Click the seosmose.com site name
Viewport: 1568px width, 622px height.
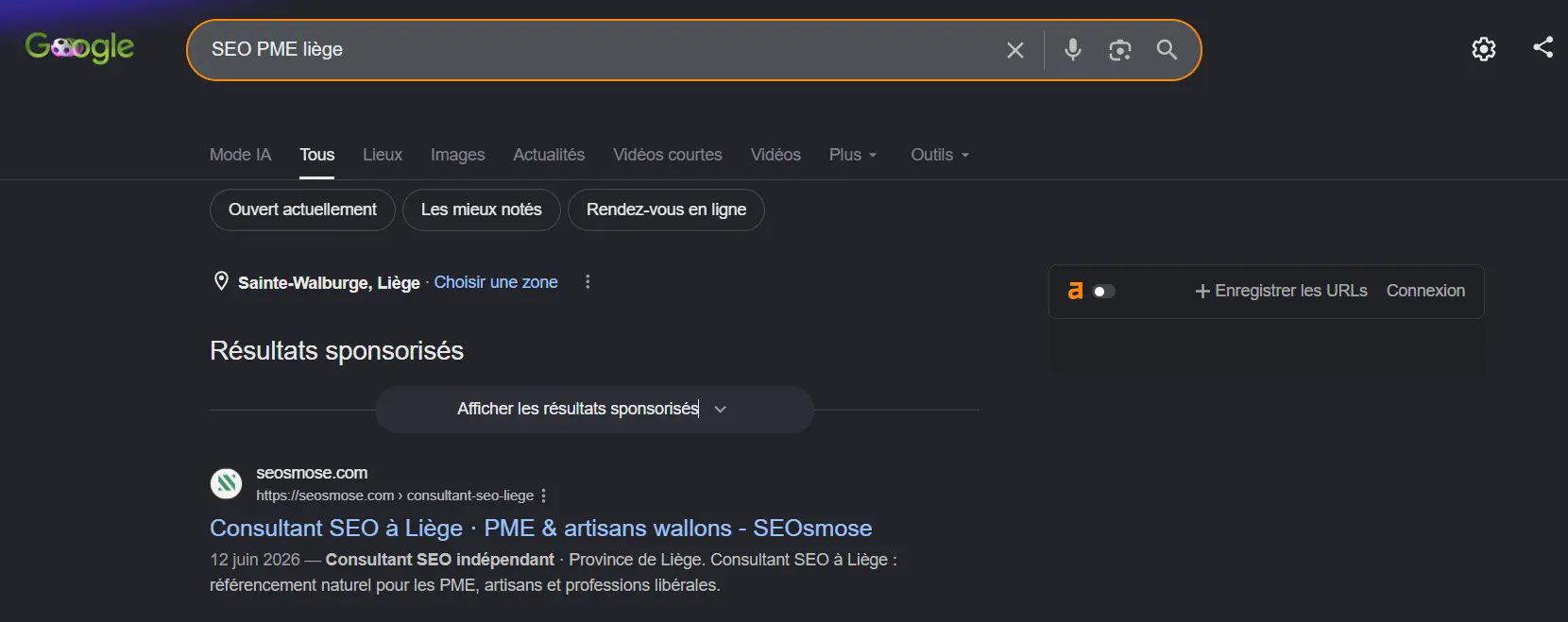pos(312,473)
